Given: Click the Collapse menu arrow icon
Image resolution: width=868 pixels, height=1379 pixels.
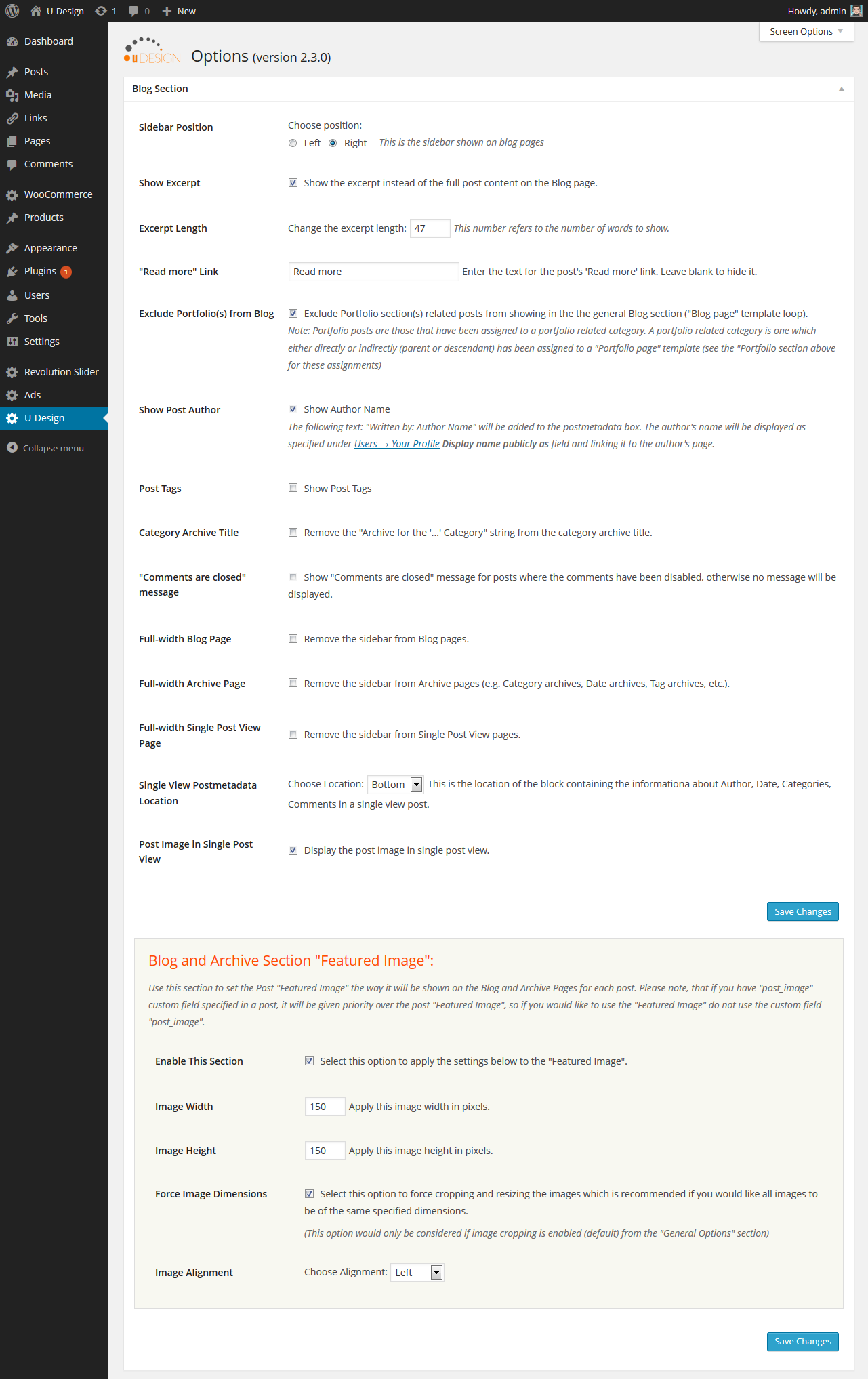Looking at the screenshot, I should (x=12, y=448).
